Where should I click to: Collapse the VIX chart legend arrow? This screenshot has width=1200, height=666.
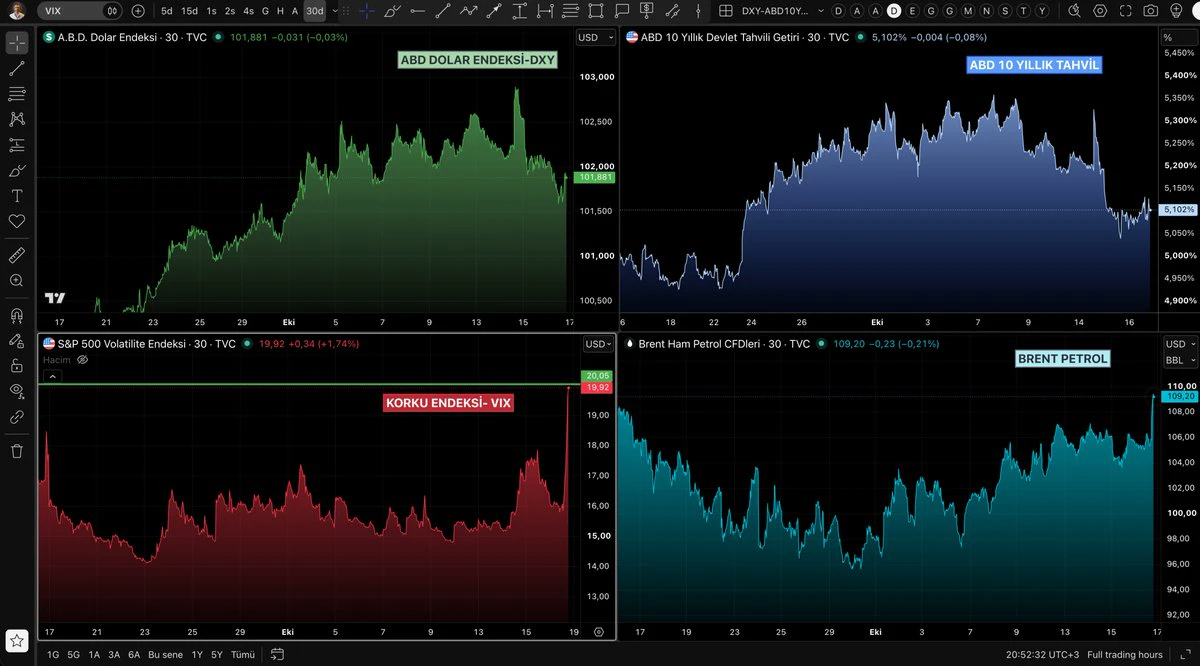53,377
